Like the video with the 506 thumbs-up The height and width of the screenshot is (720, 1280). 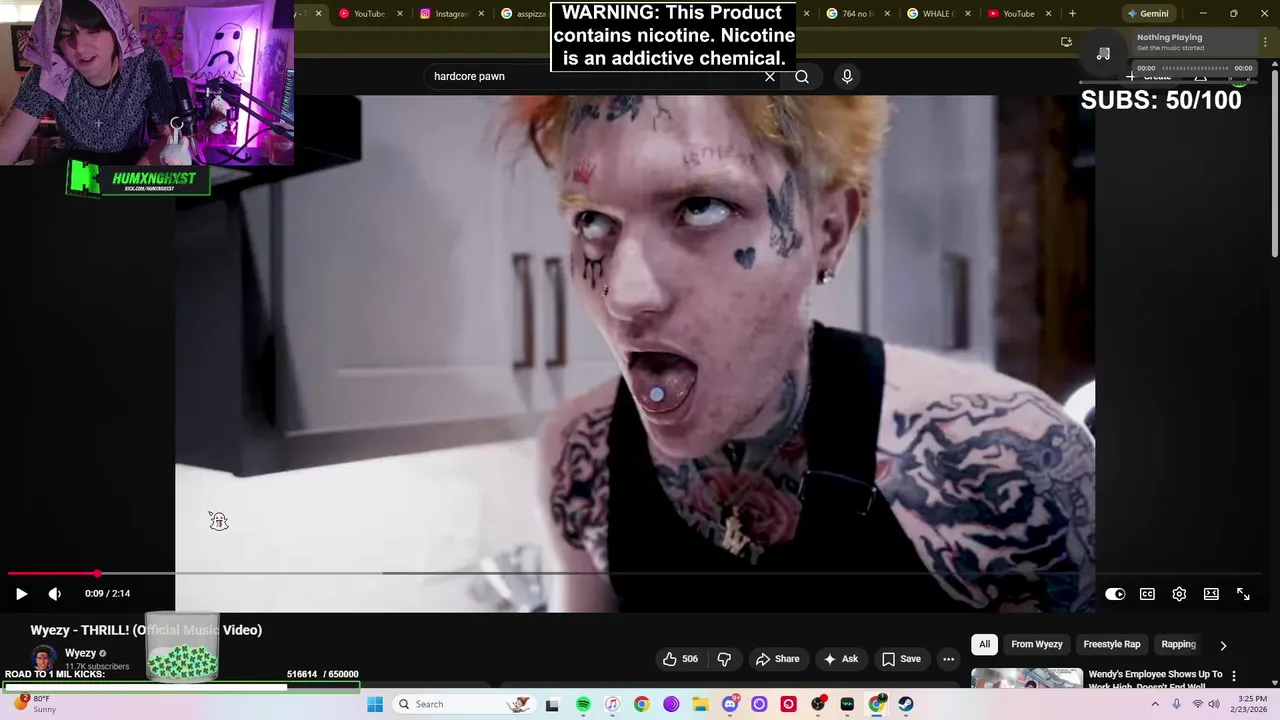tap(680, 659)
